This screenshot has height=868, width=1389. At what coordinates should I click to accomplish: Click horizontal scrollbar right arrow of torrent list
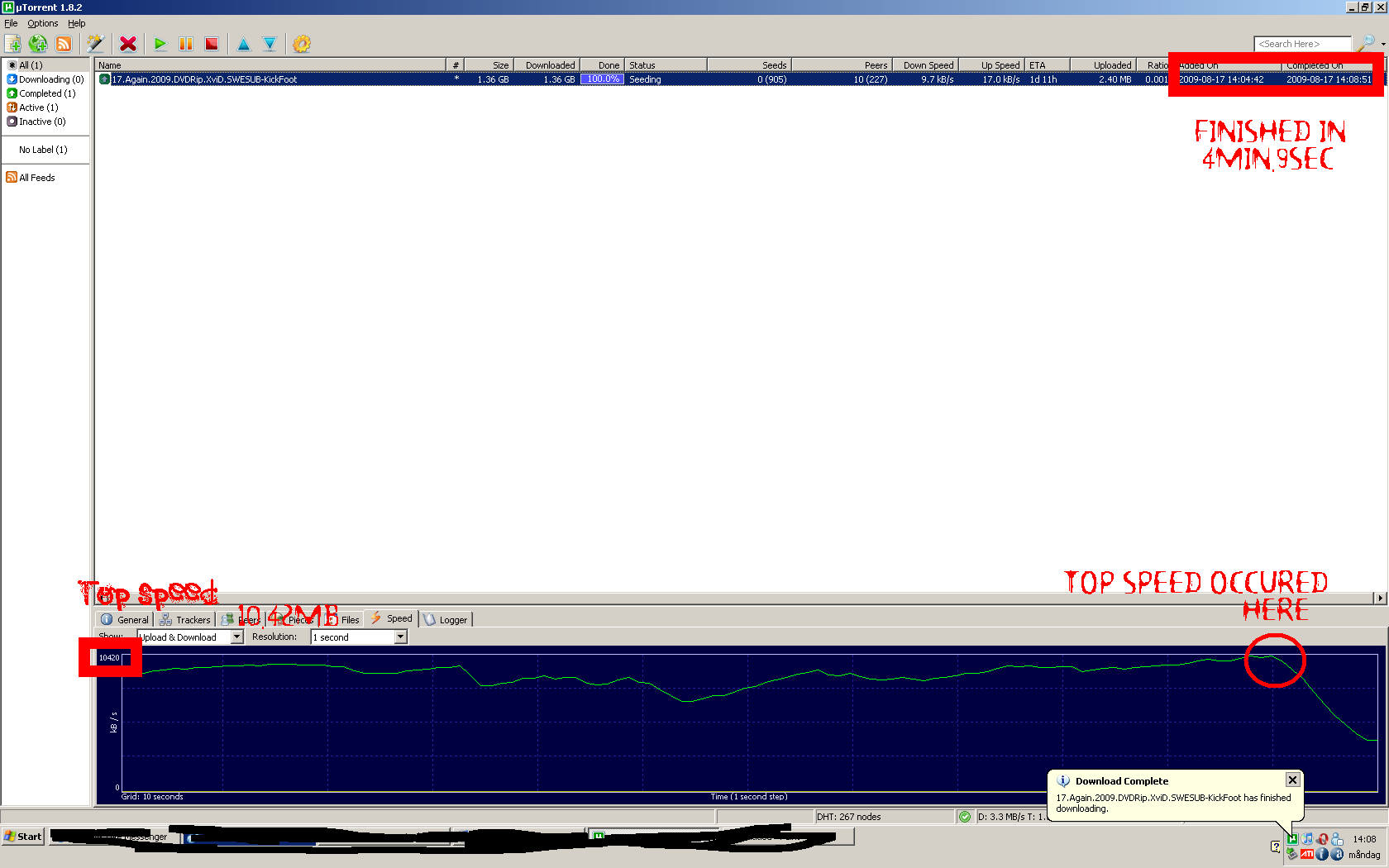click(x=1380, y=598)
